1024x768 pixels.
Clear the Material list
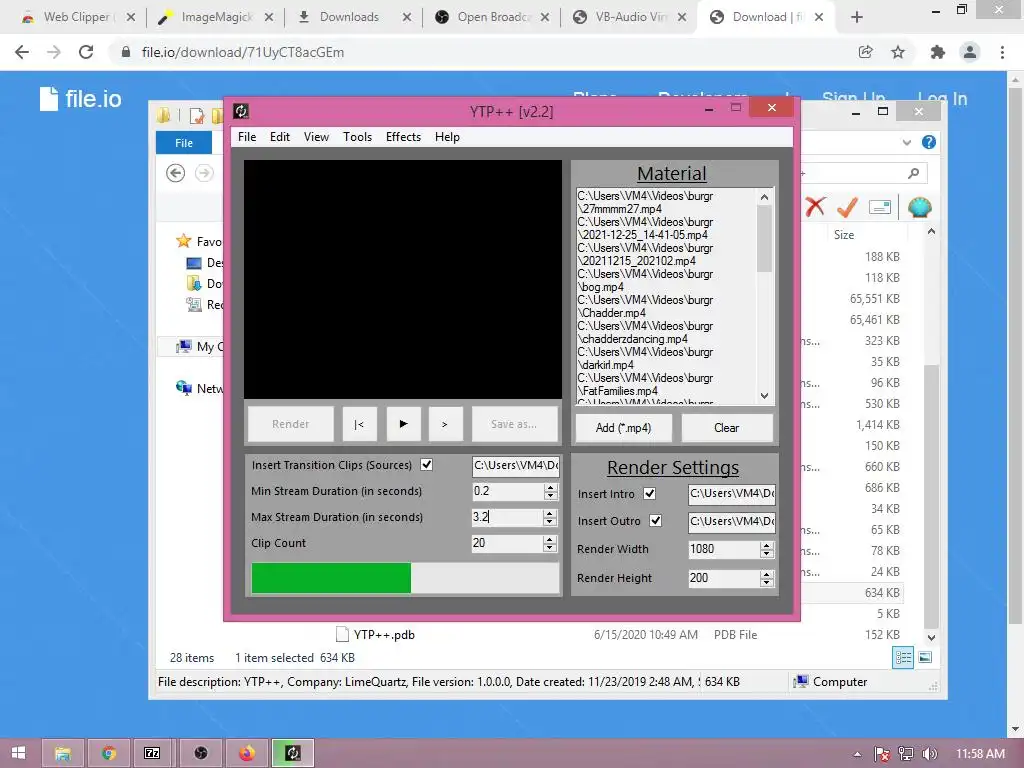click(726, 428)
